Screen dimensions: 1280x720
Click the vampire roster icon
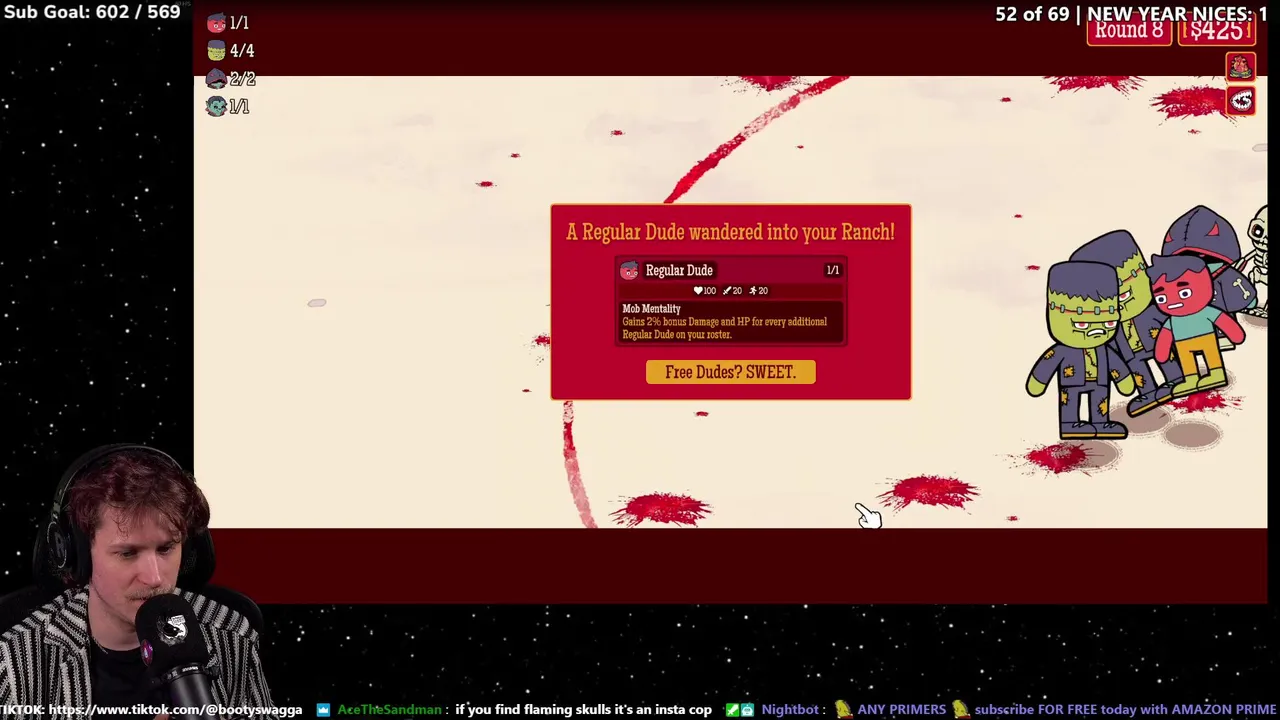[216, 106]
